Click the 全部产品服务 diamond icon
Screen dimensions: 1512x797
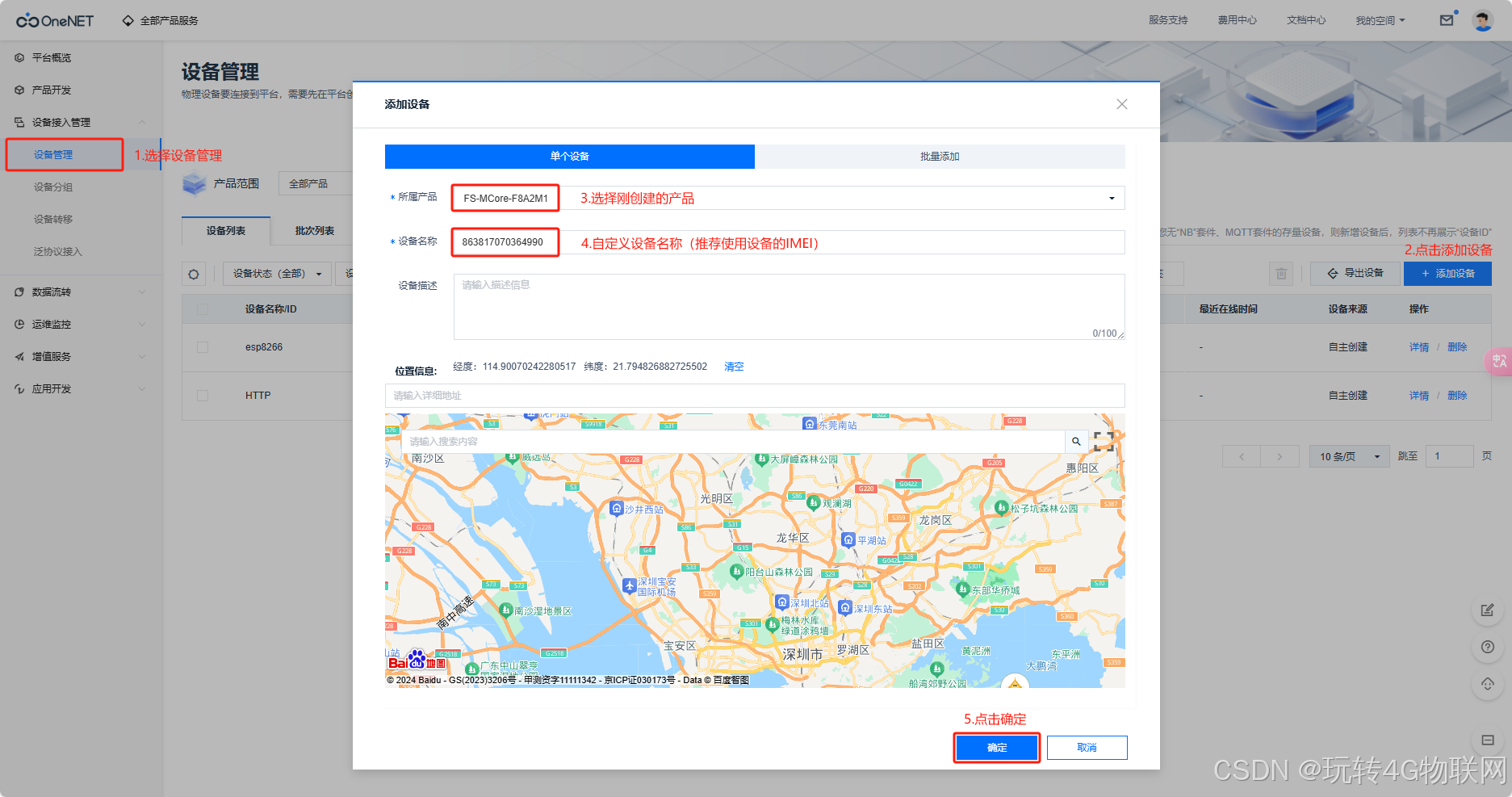pos(128,21)
